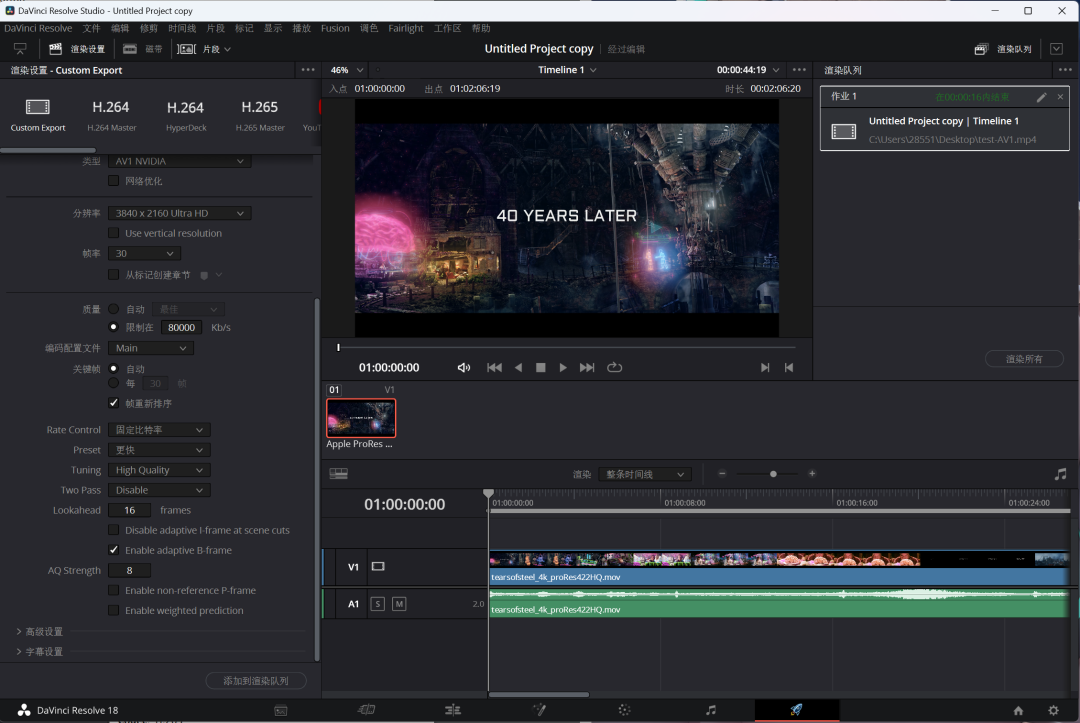Screen dimensions: 1080x723
Task: Click the viewer volume speaker icon
Action: coord(464,368)
